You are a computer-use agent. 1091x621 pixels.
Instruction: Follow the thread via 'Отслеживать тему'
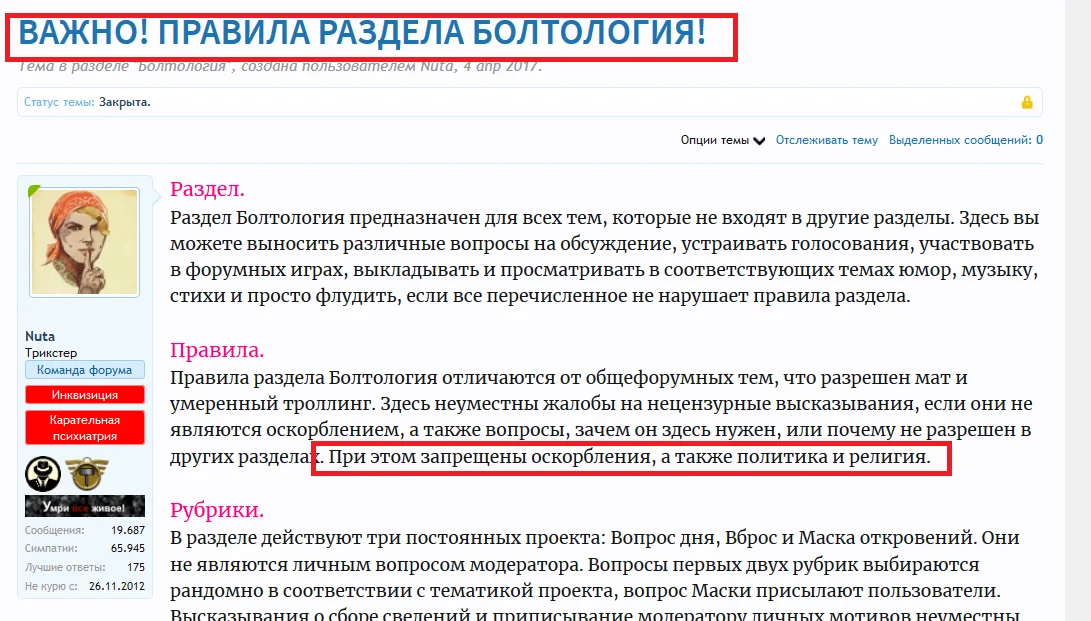tap(826, 139)
